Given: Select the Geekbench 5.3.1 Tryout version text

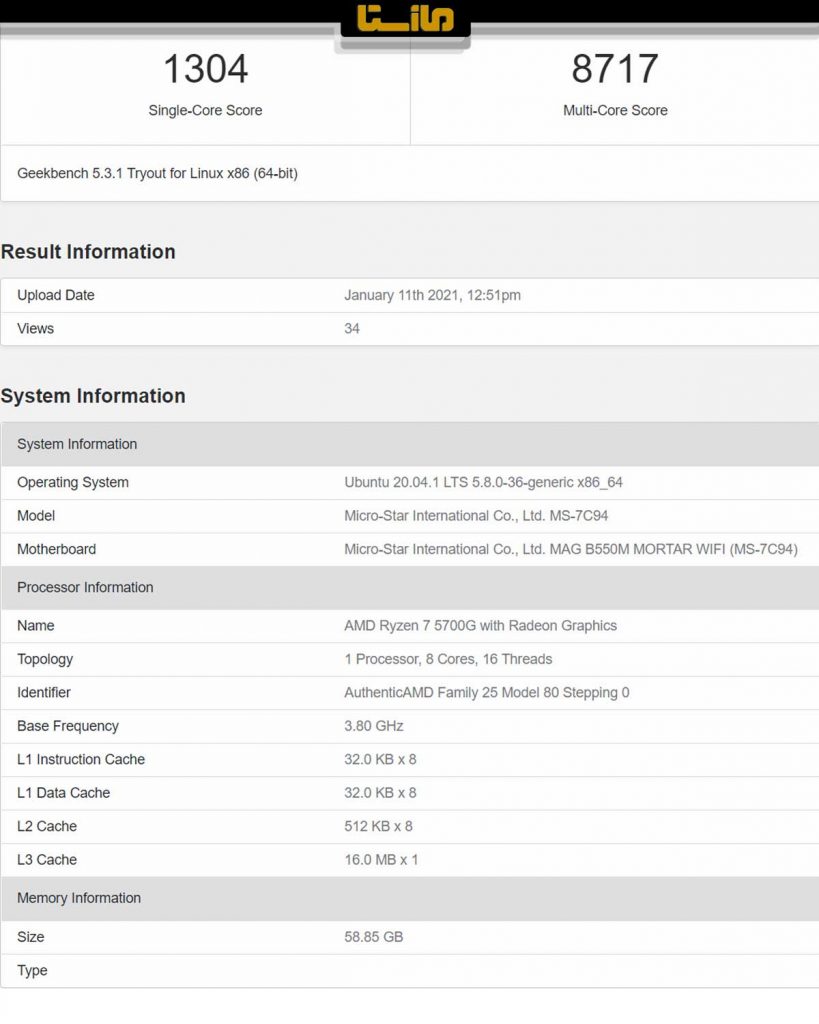Looking at the screenshot, I should click(x=157, y=174).
